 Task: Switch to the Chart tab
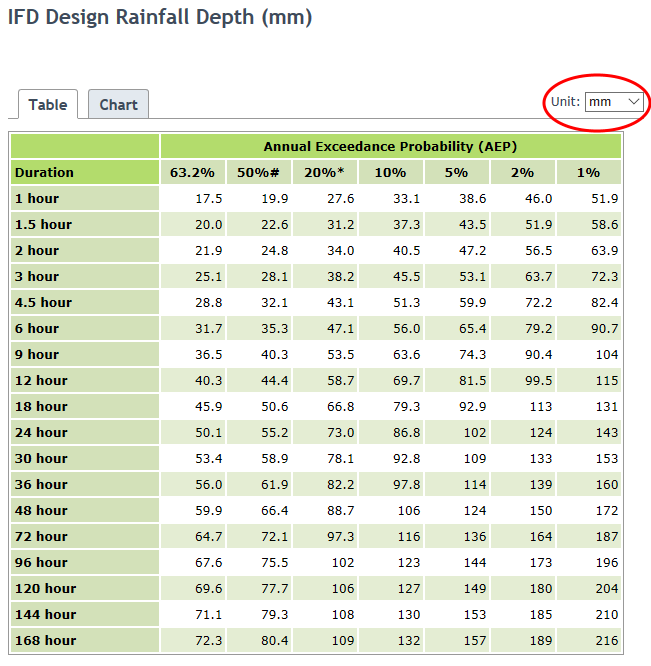tap(118, 104)
